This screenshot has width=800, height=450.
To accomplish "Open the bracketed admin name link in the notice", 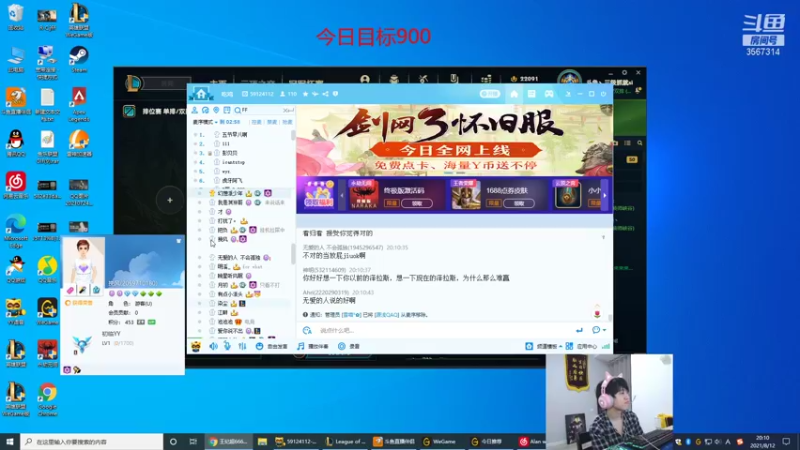I will click(x=351, y=315).
